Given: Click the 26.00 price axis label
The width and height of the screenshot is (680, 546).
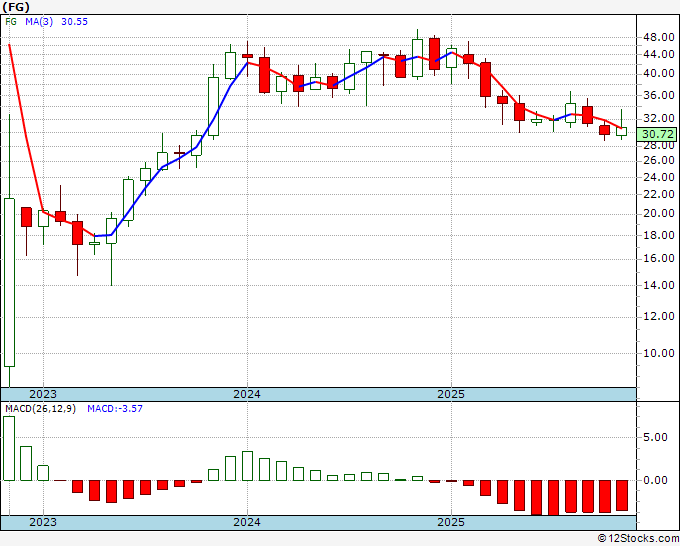Looking at the screenshot, I should [658, 160].
